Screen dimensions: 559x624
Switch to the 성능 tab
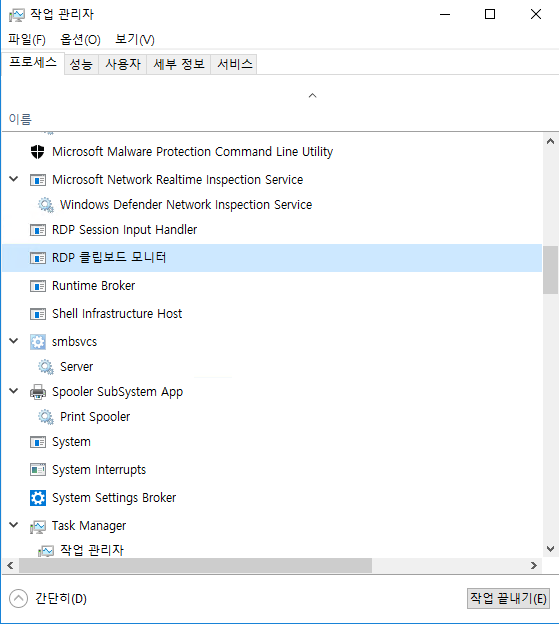[81, 64]
